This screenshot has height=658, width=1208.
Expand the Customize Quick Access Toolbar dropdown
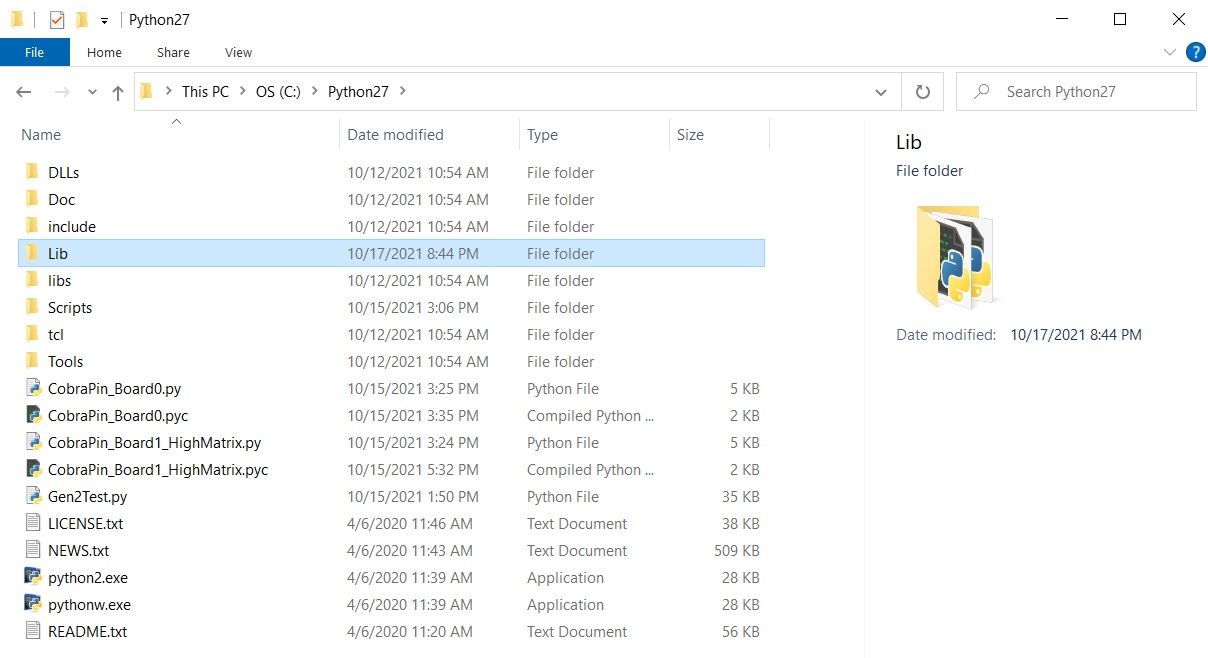(x=104, y=21)
